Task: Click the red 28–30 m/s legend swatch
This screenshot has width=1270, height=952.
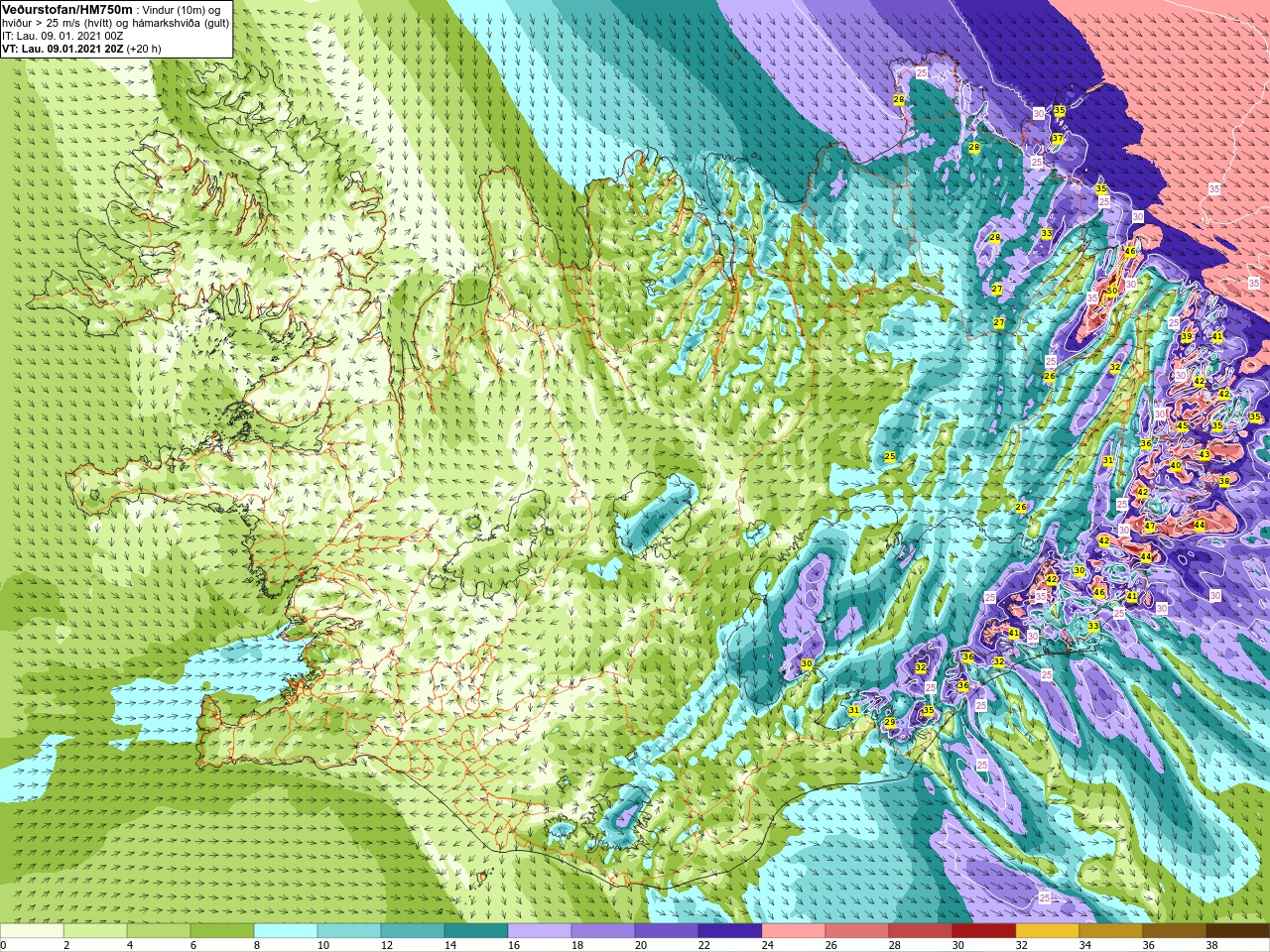Action: pos(921,931)
